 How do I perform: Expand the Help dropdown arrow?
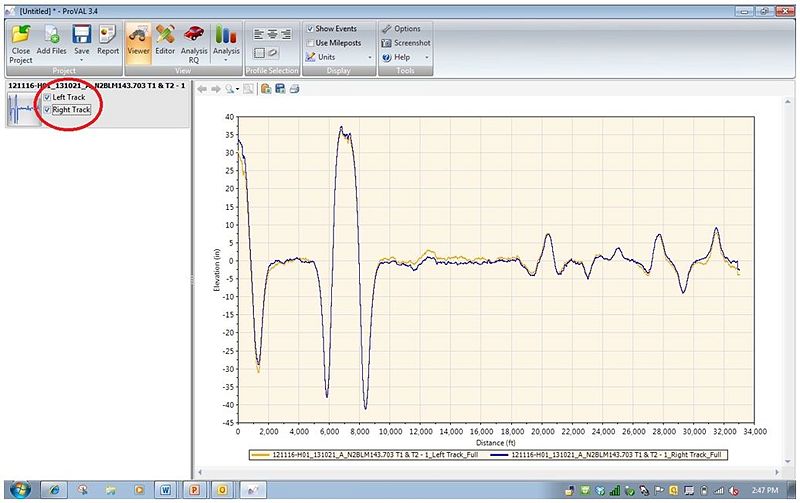point(427,58)
